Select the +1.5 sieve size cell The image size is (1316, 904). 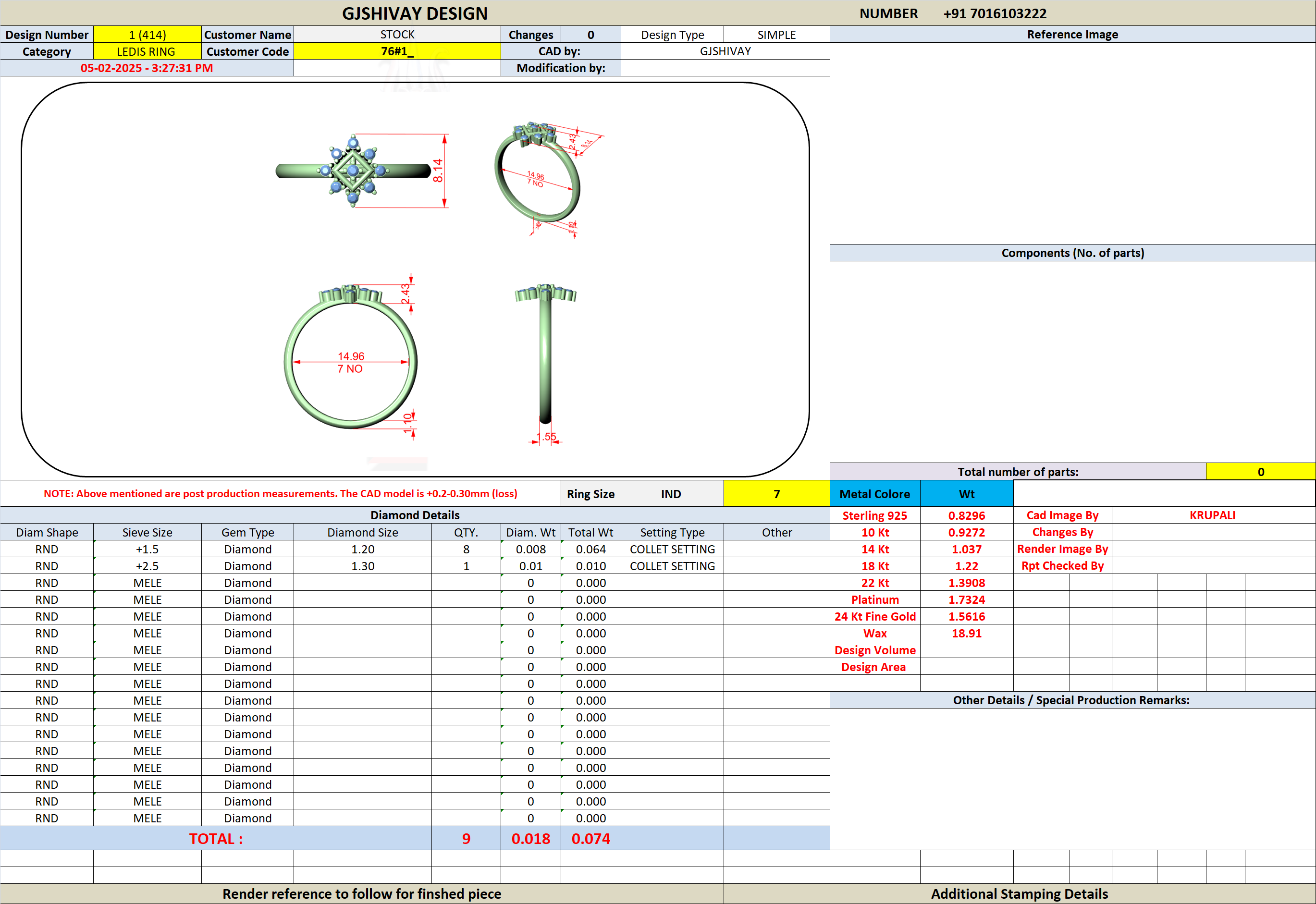(x=148, y=550)
